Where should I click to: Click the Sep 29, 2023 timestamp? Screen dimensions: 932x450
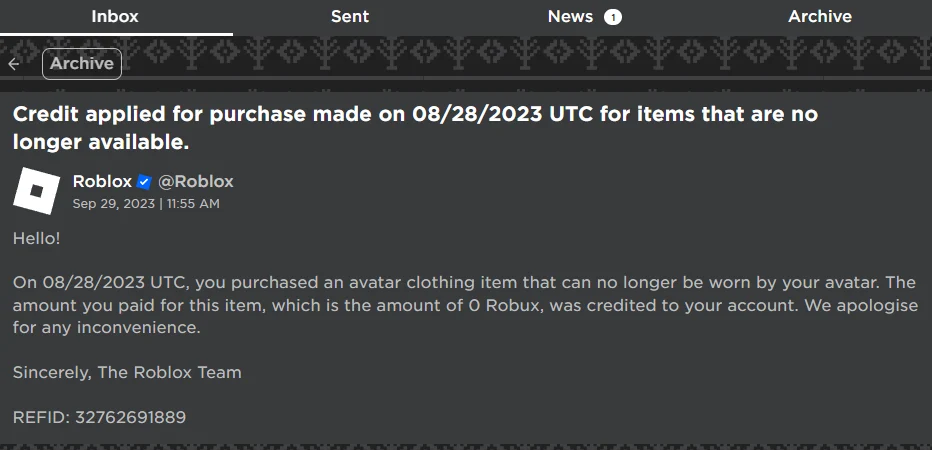(x=146, y=204)
